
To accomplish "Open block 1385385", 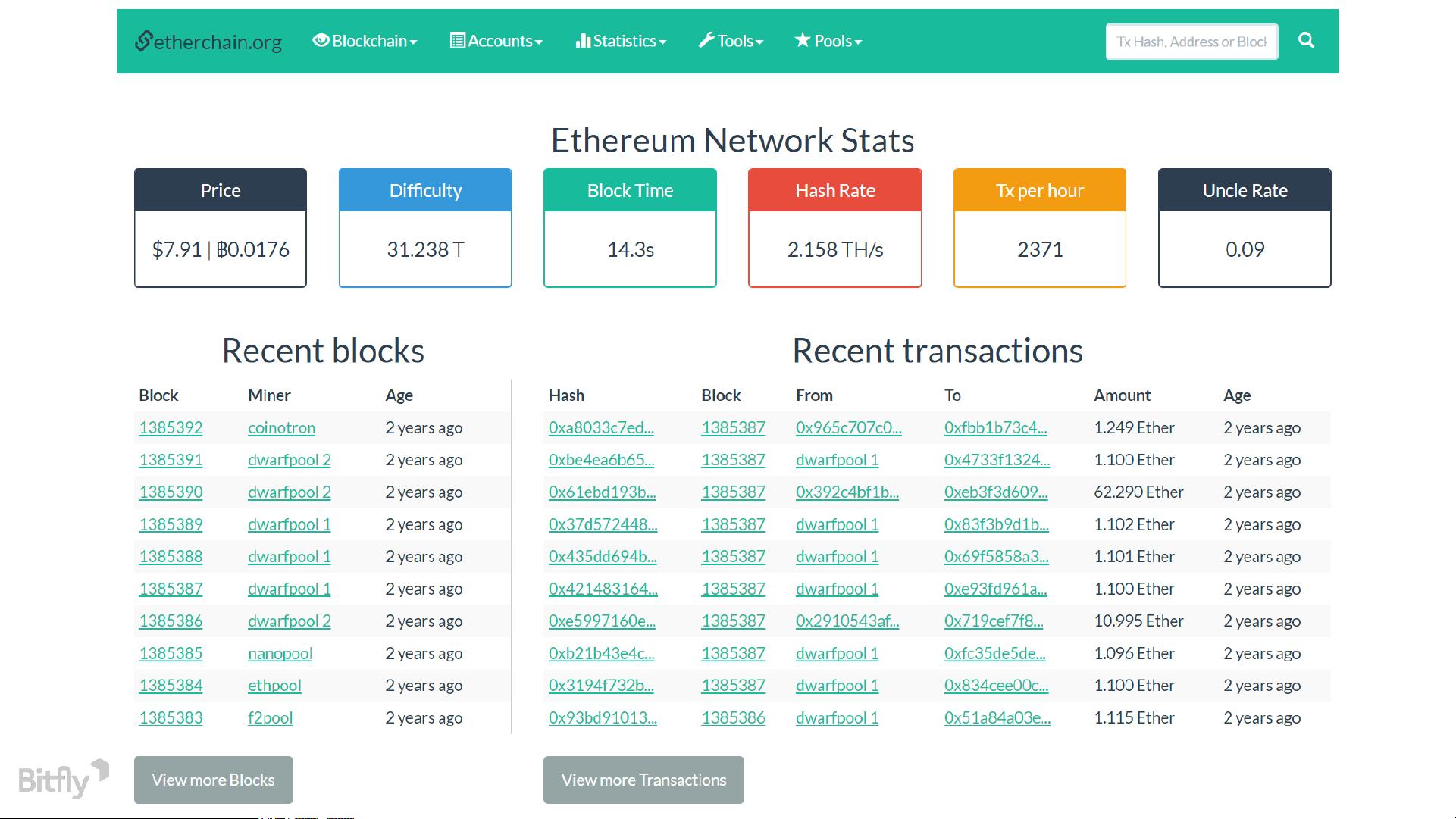I will click(x=171, y=653).
